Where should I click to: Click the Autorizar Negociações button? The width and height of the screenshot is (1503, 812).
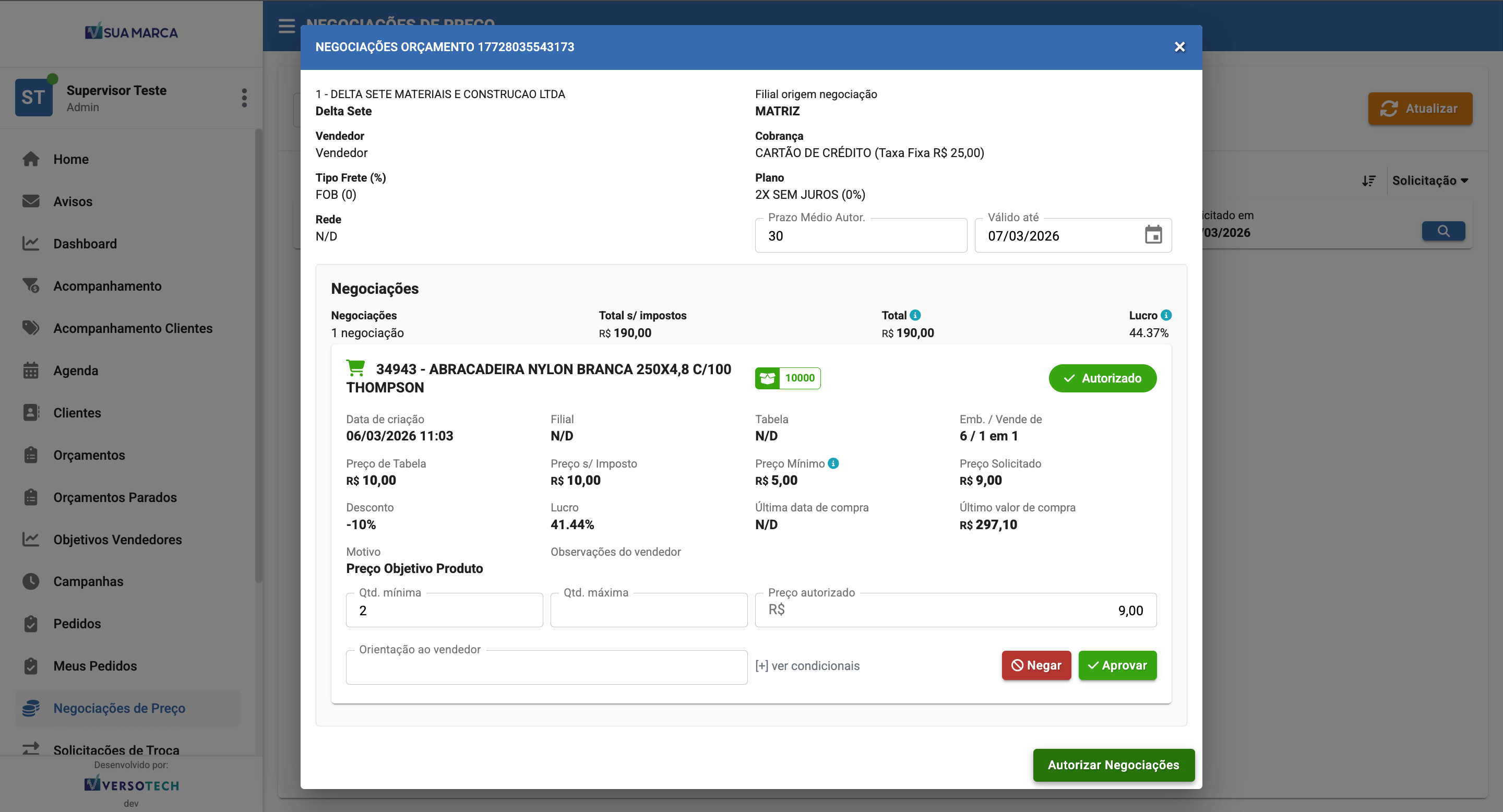1113,765
